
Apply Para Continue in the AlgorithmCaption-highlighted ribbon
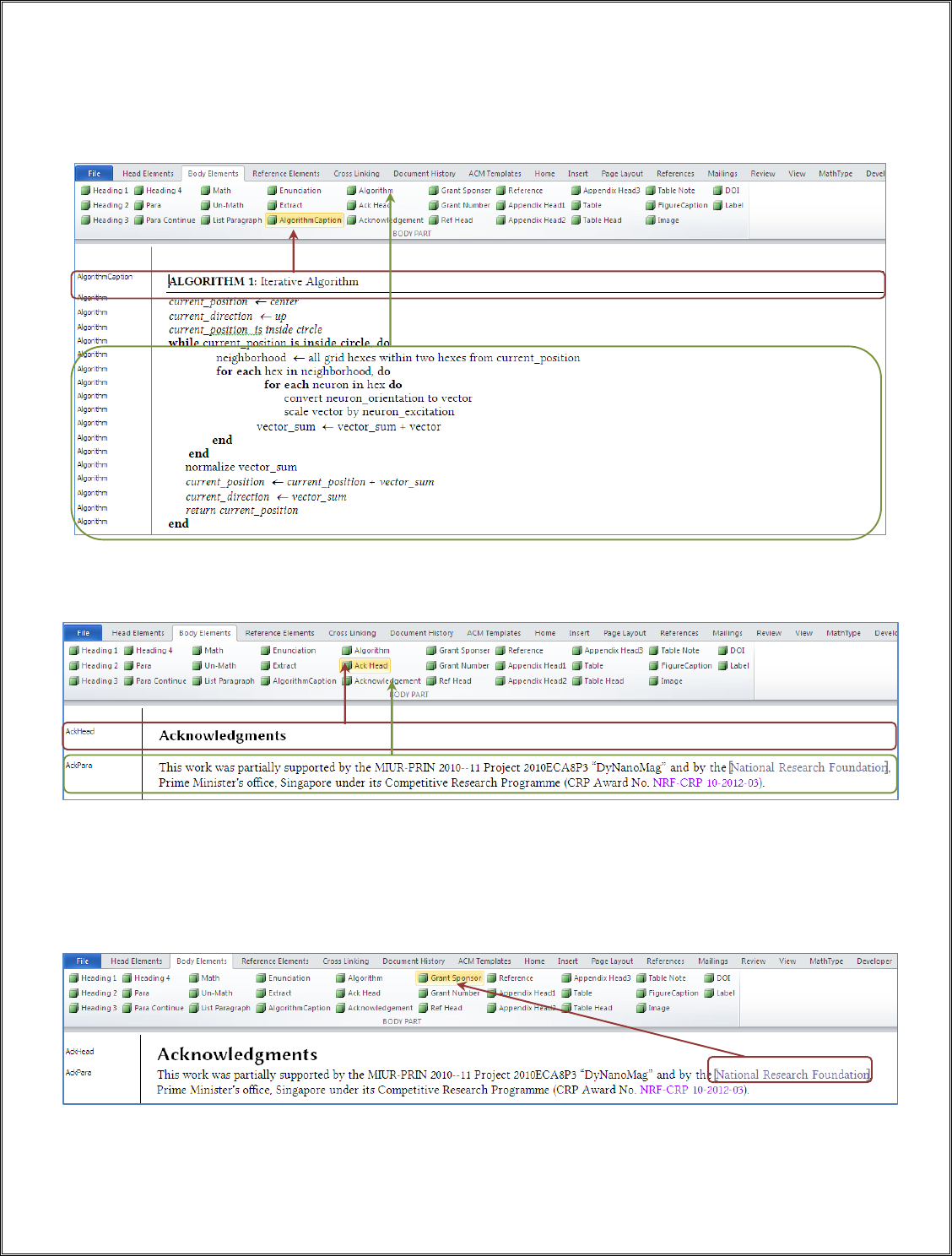pyautogui.click(x=165, y=220)
